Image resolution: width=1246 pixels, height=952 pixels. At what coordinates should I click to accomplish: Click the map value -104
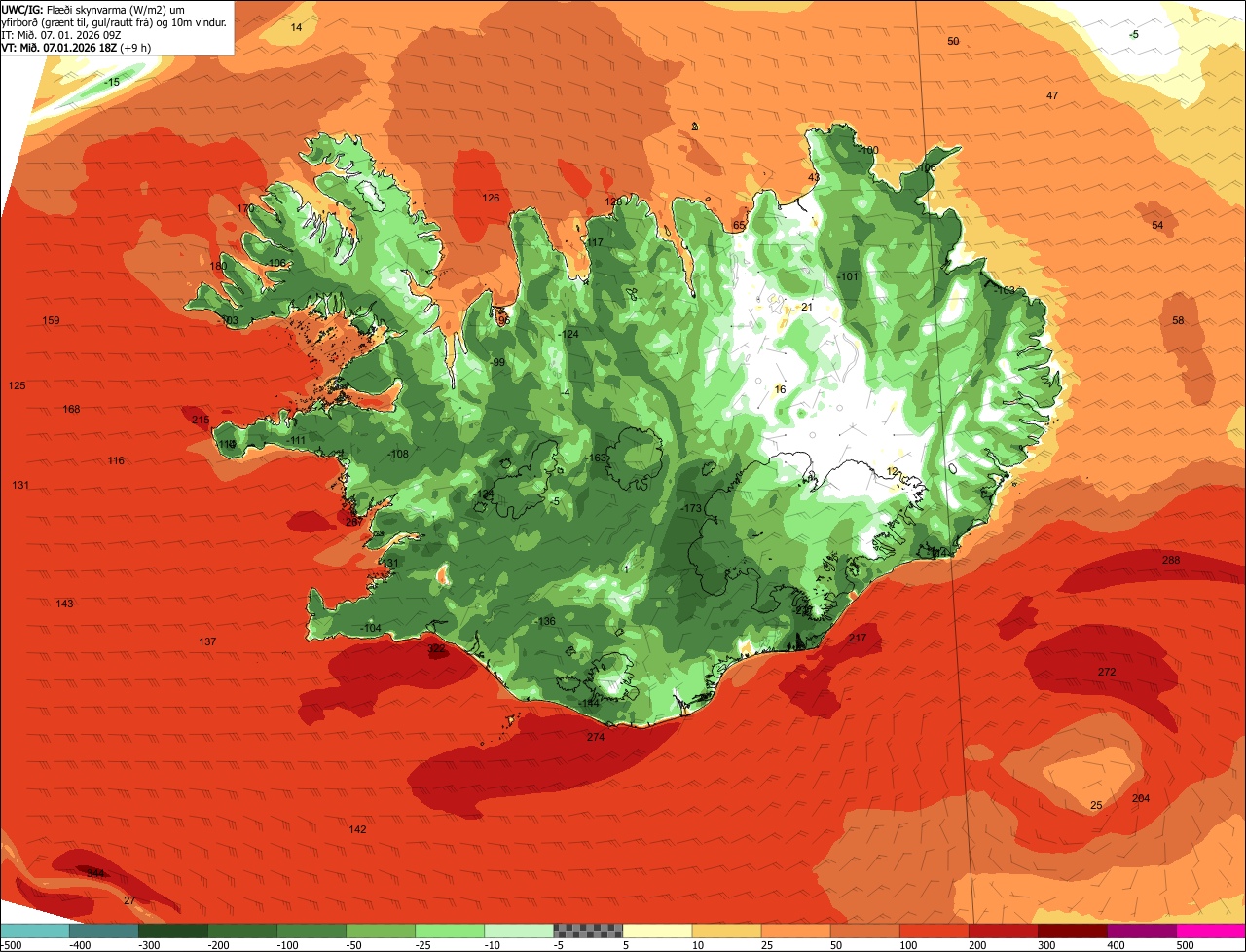(x=370, y=629)
